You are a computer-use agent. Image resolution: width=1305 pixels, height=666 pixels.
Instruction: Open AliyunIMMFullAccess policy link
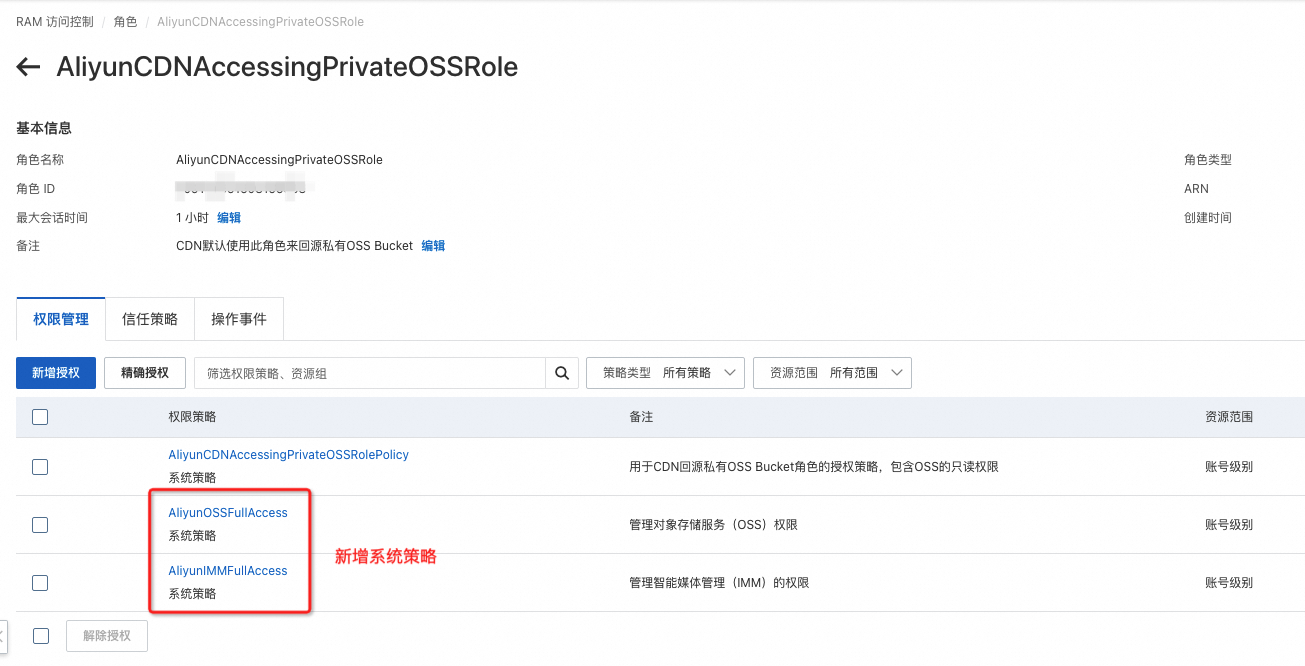[x=228, y=571]
